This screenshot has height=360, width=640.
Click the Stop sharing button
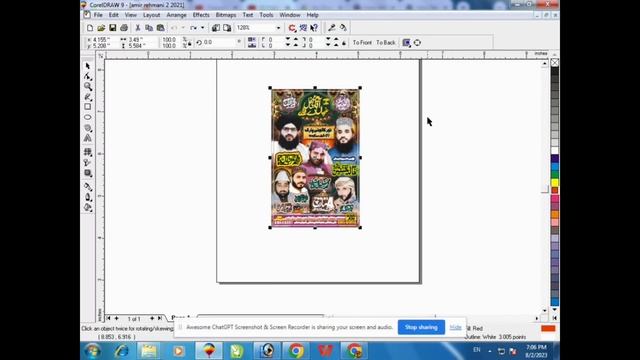tap(421, 327)
